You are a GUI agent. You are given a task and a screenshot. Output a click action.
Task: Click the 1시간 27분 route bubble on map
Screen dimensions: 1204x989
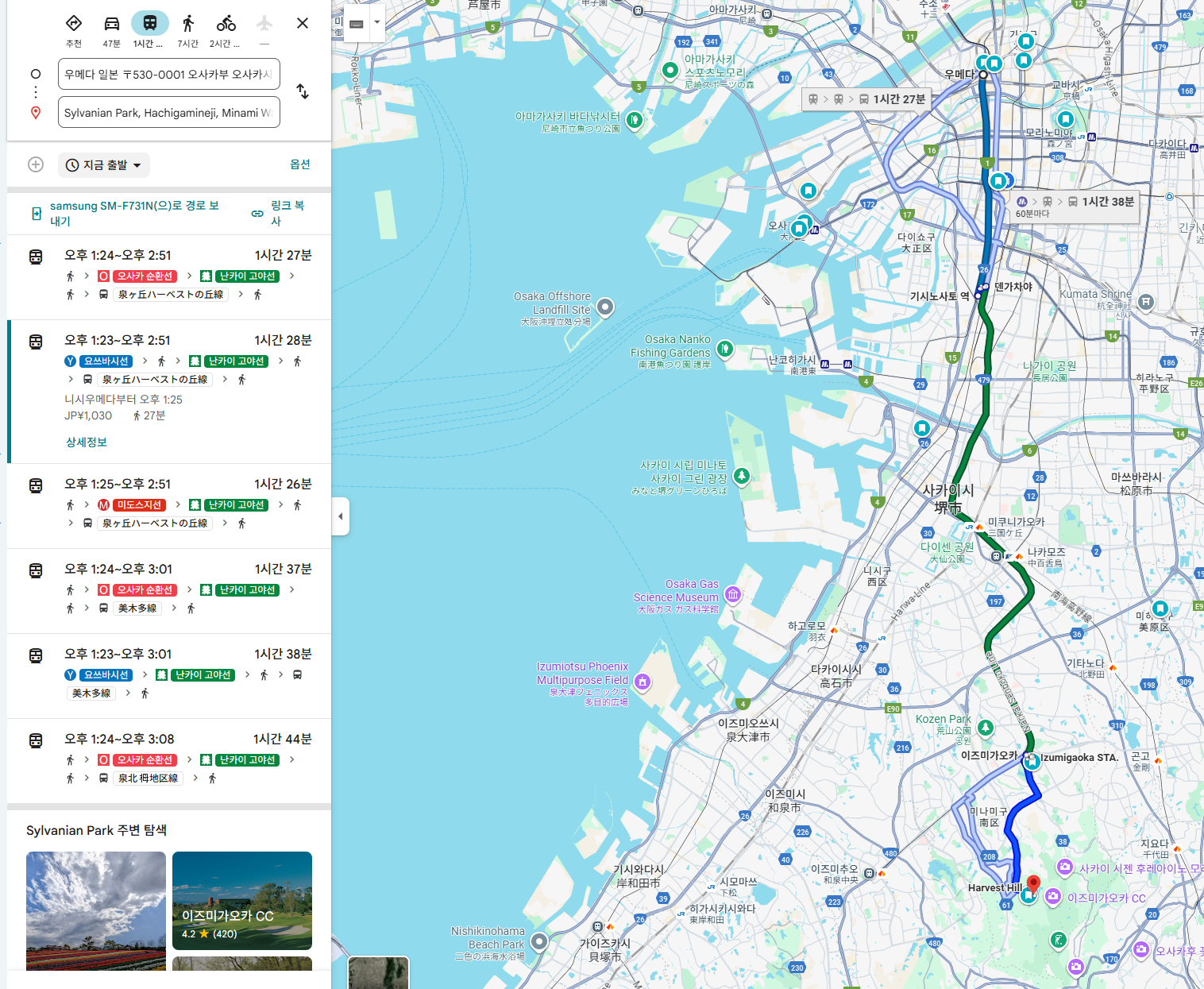pos(868,99)
